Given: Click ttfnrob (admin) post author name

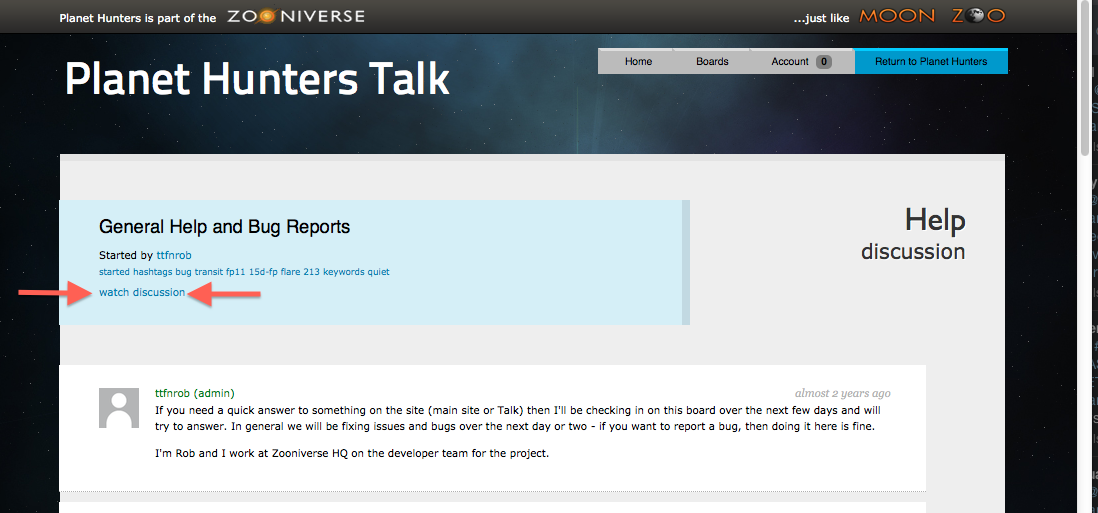Looking at the screenshot, I should coord(194,393).
